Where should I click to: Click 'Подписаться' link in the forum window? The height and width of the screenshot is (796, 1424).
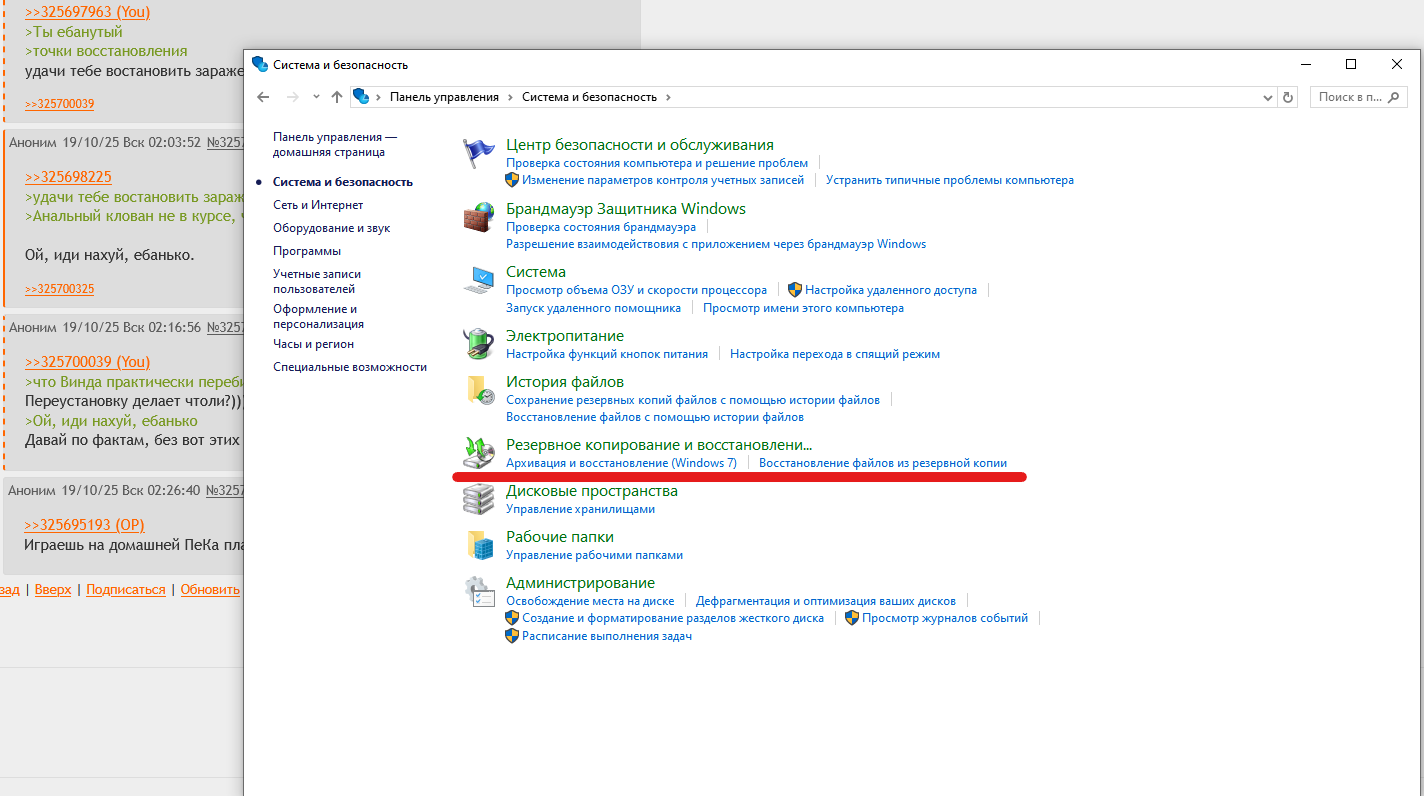[126, 590]
